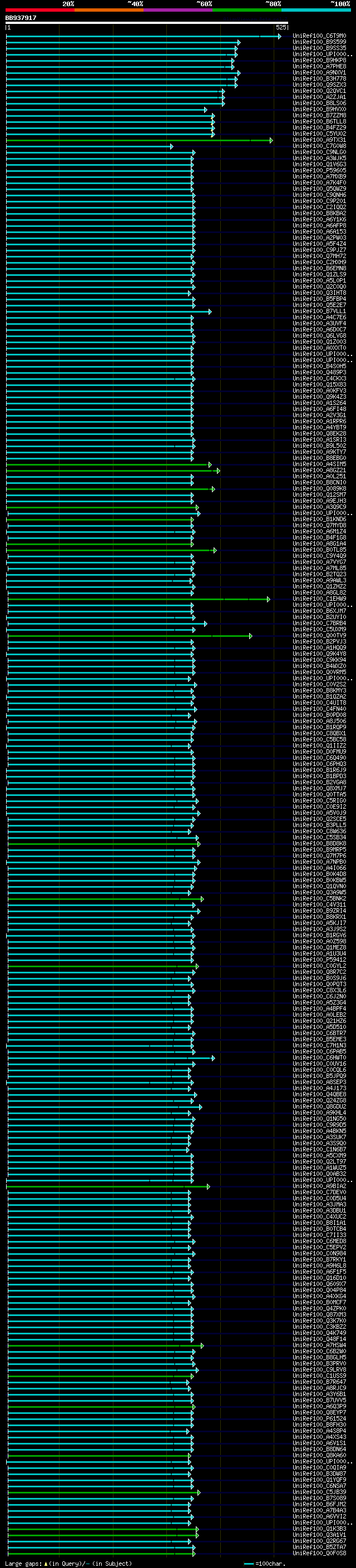Click hit label UniRef100_B7VLL1
The width and height of the screenshot is (356, 1568).
tap(319, 311)
